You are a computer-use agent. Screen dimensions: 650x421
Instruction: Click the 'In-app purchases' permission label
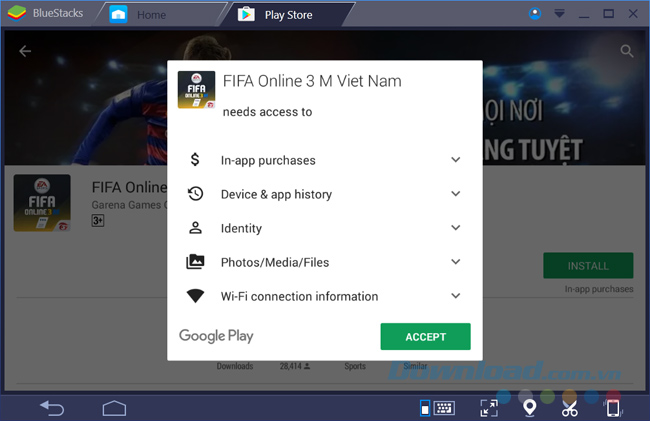pyautogui.click(x=268, y=160)
